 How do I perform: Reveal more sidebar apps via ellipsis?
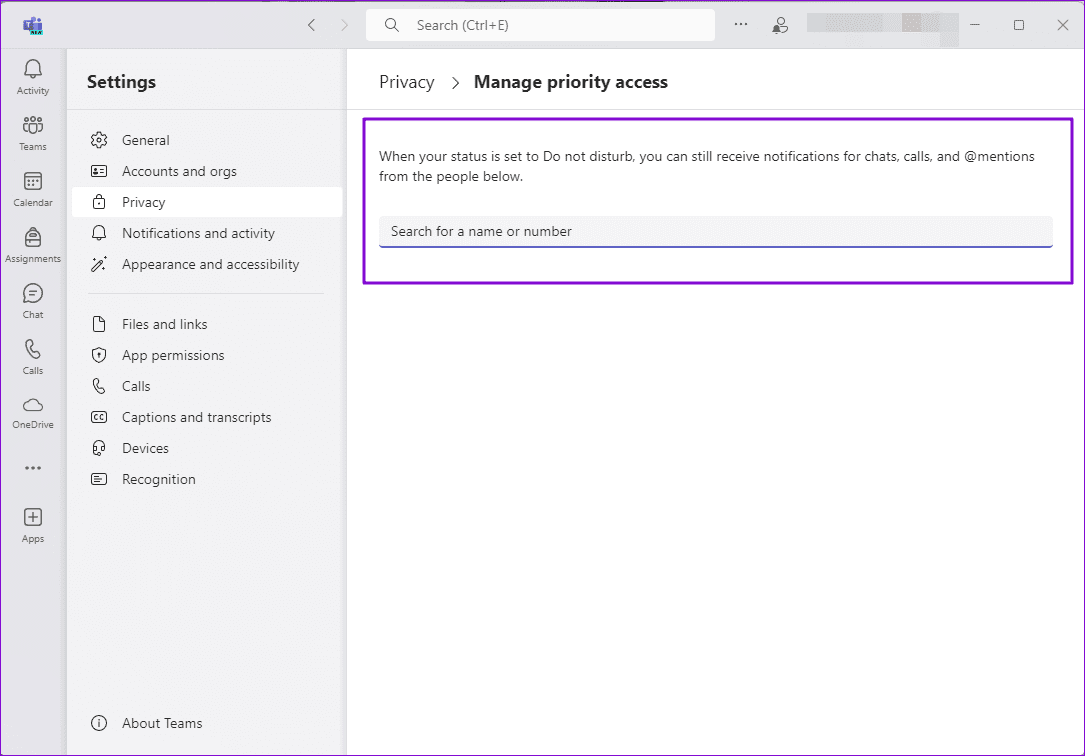coord(32,467)
